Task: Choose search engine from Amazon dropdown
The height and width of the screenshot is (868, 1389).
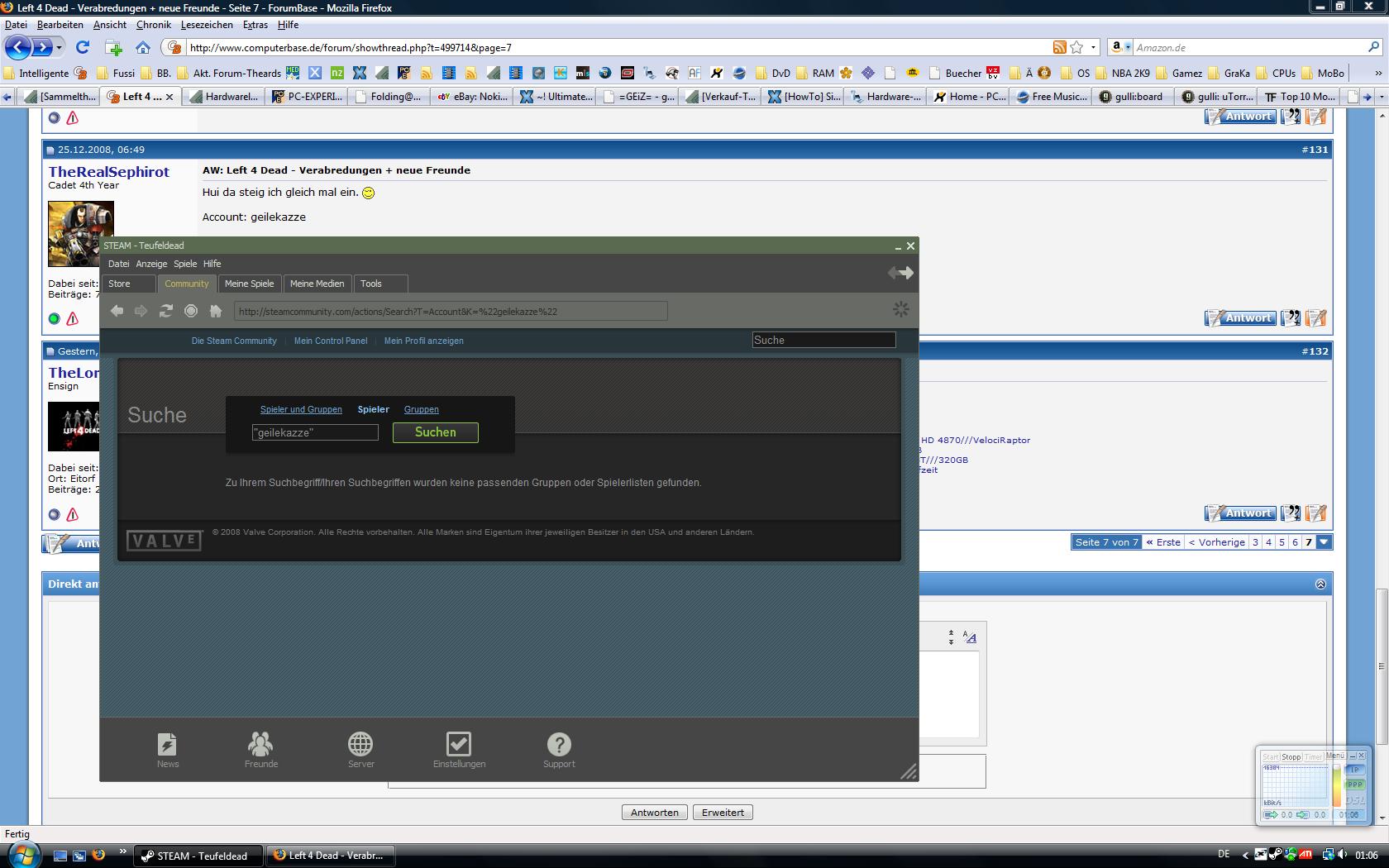Action: click(1120, 47)
